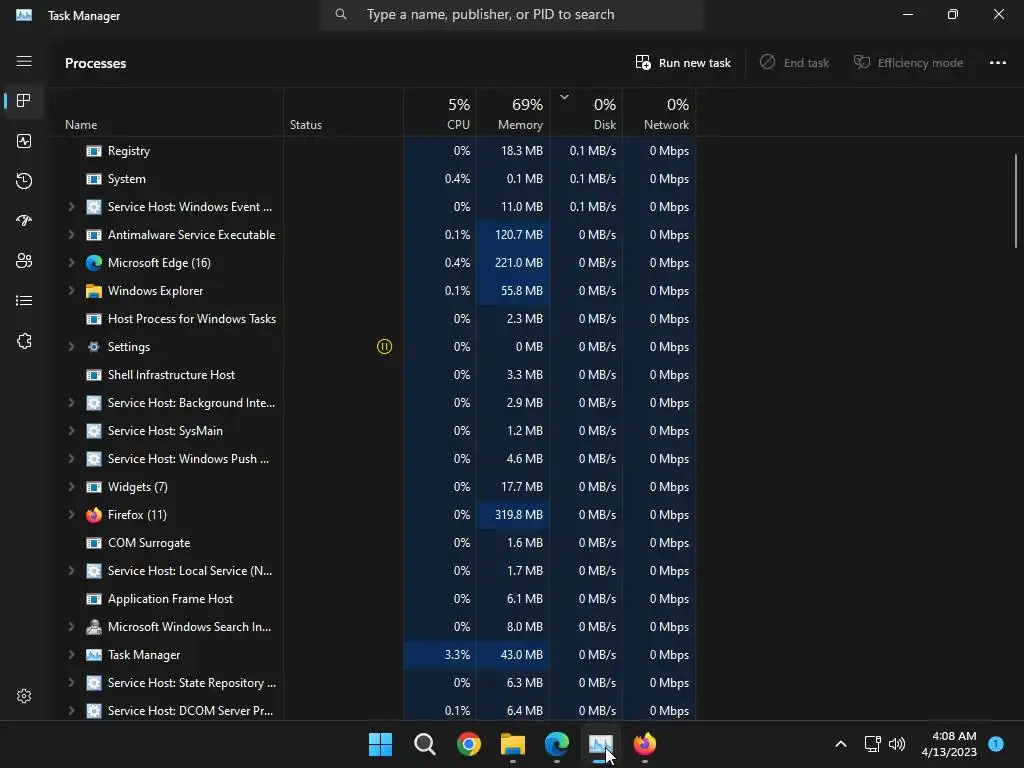Screen dimensions: 1024x768
Task: Open the App history page icon
Action: pos(24,181)
